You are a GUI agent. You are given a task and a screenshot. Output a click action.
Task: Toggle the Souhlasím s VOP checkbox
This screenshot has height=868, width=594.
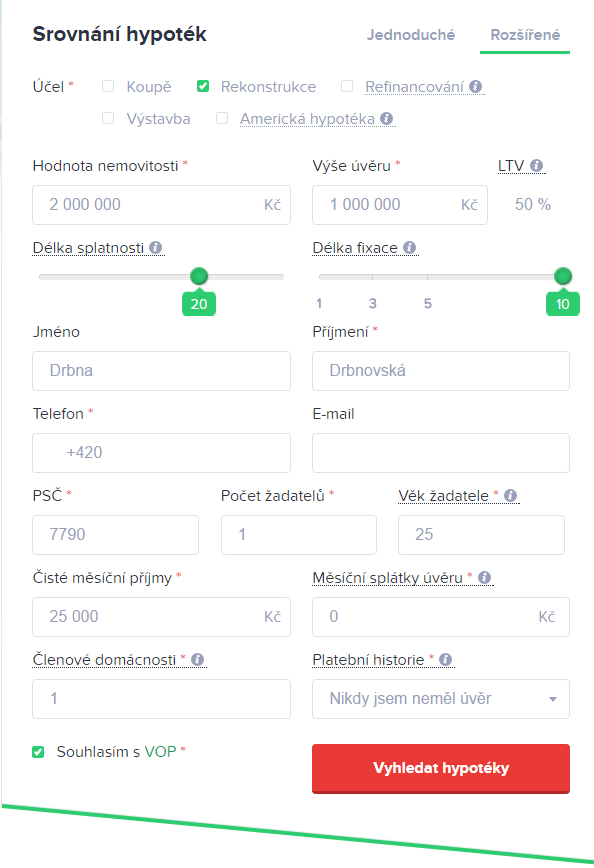[x=38, y=752]
